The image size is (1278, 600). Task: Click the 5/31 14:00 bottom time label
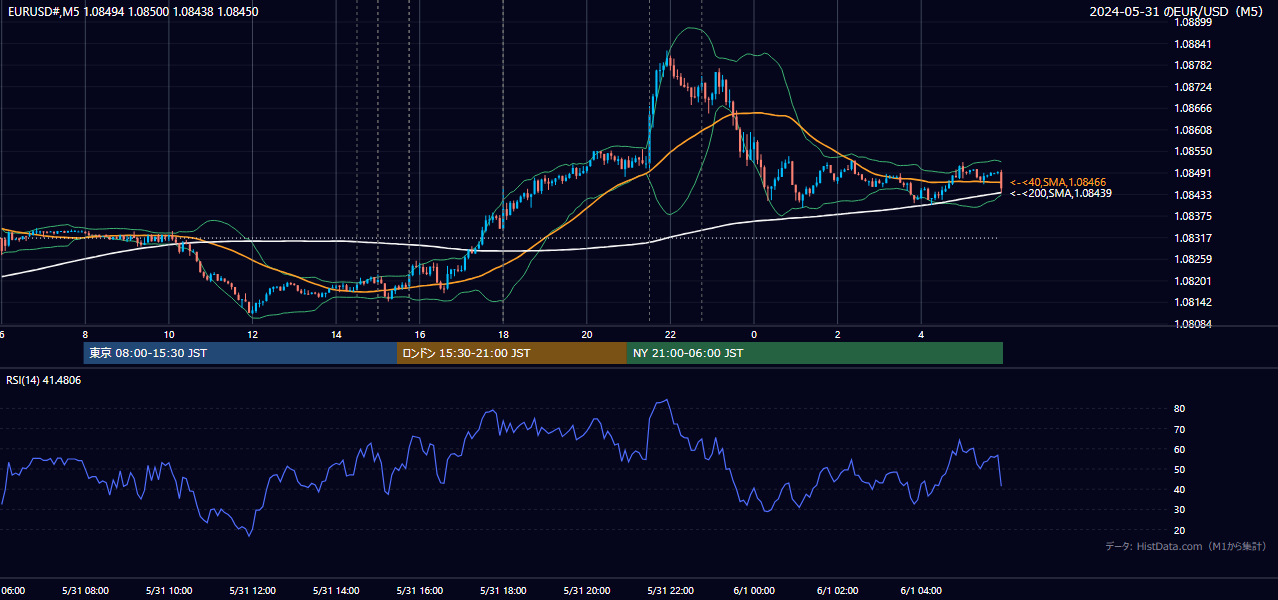coord(336,591)
